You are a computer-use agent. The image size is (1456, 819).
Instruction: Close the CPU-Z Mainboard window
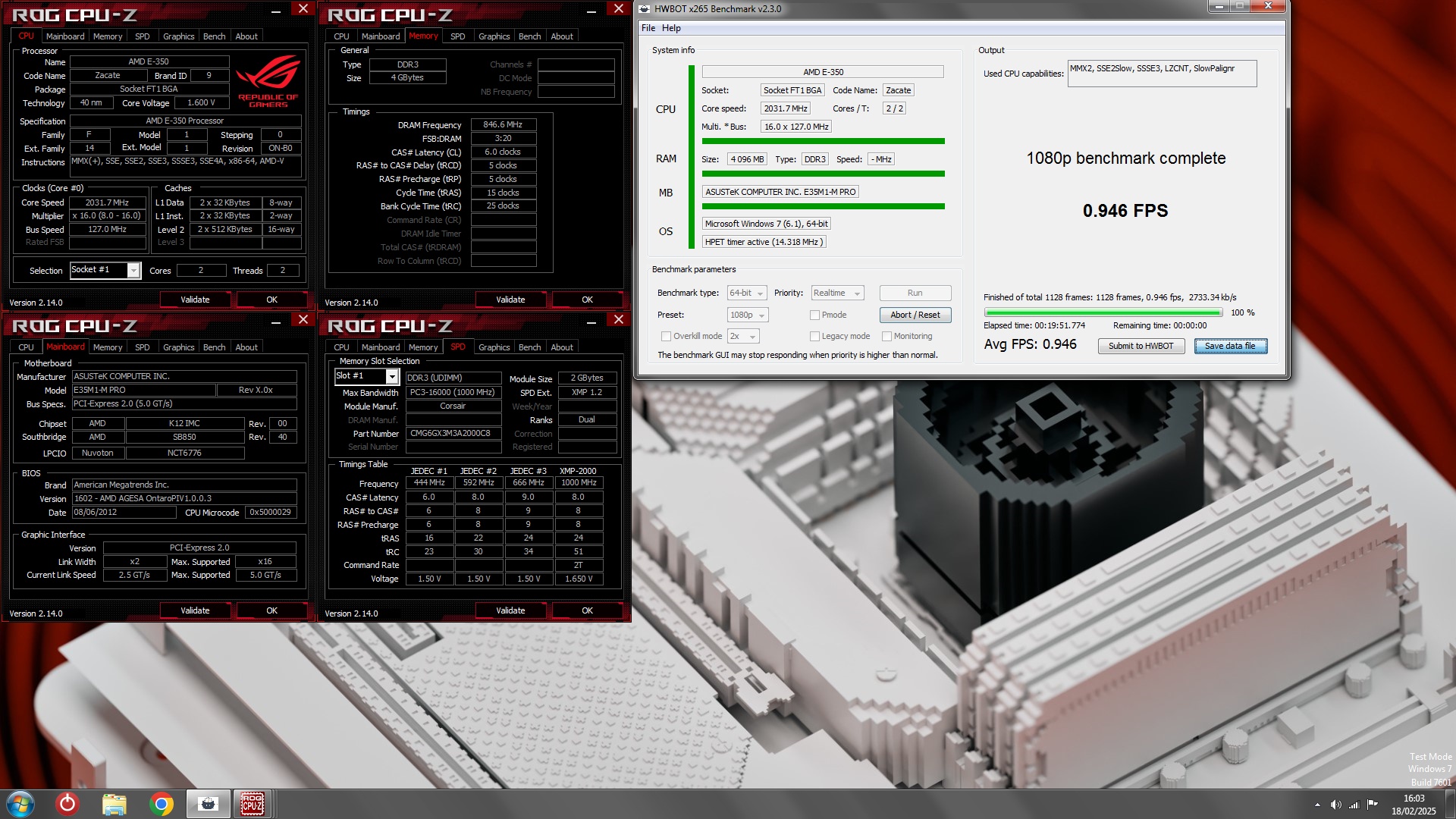[x=303, y=320]
